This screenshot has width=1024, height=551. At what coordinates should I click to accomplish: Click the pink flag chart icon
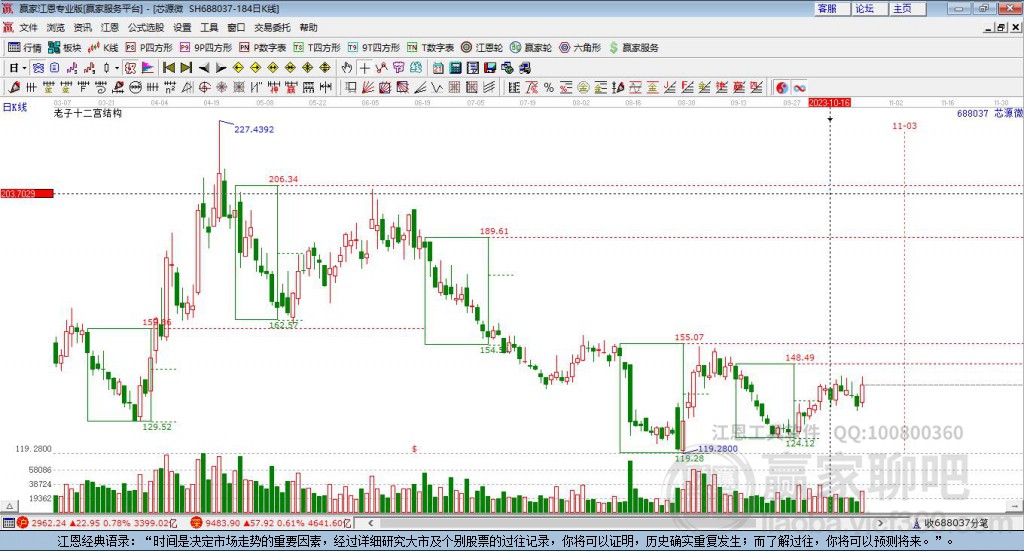tap(148, 68)
